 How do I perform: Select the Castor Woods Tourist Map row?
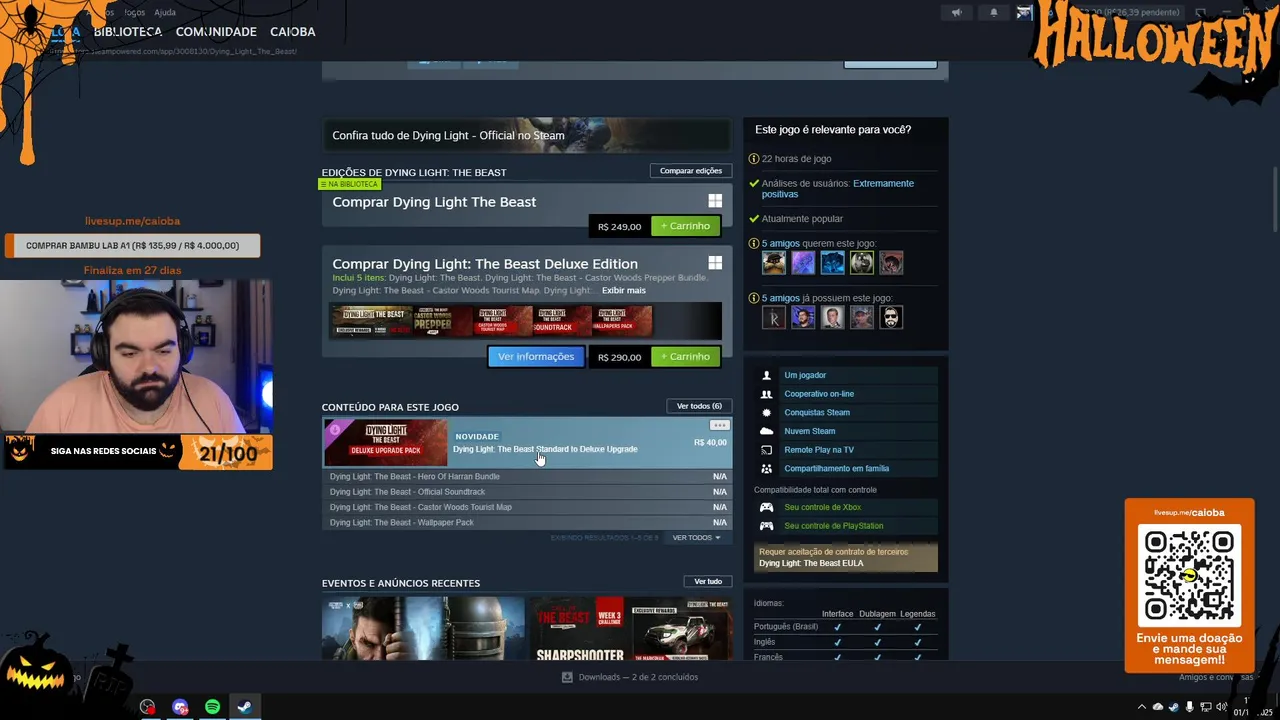(527, 507)
